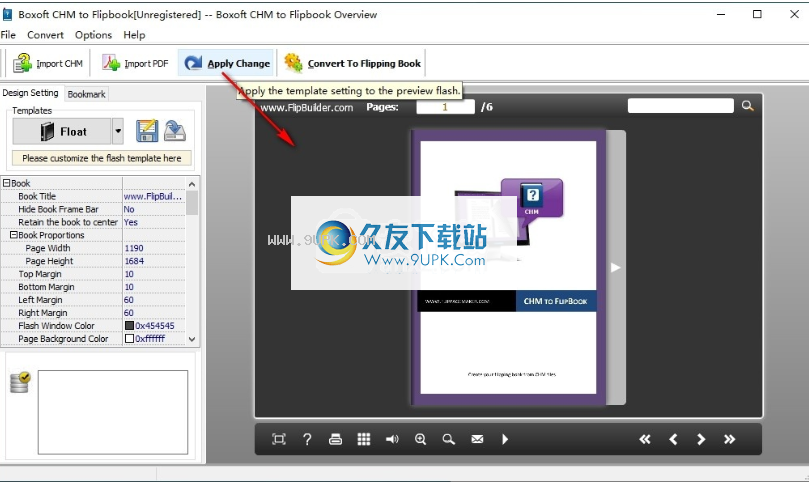Select the Page Height value 1684

(x=153, y=261)
